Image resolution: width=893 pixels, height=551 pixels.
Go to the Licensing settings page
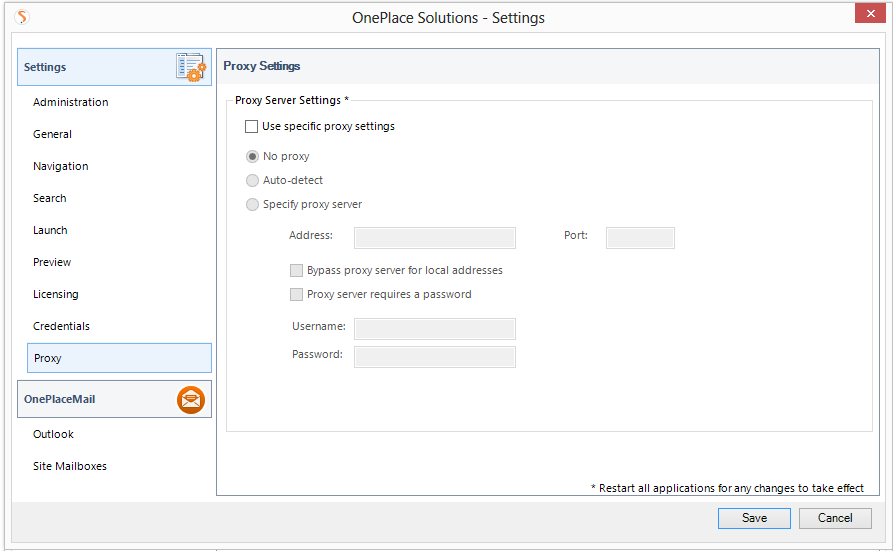point(56,294)
